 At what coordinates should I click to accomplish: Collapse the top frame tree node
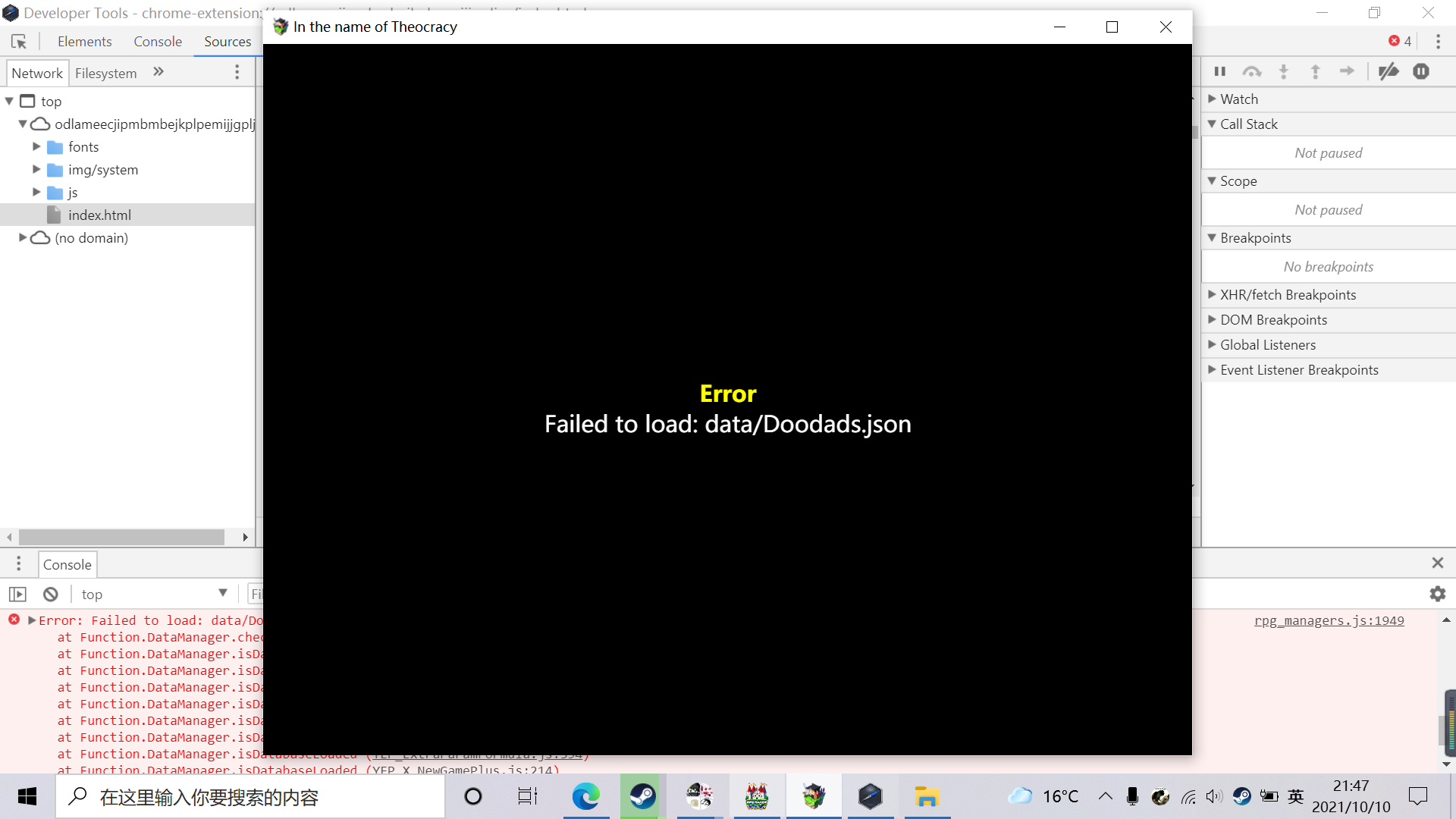click(9, 101)
